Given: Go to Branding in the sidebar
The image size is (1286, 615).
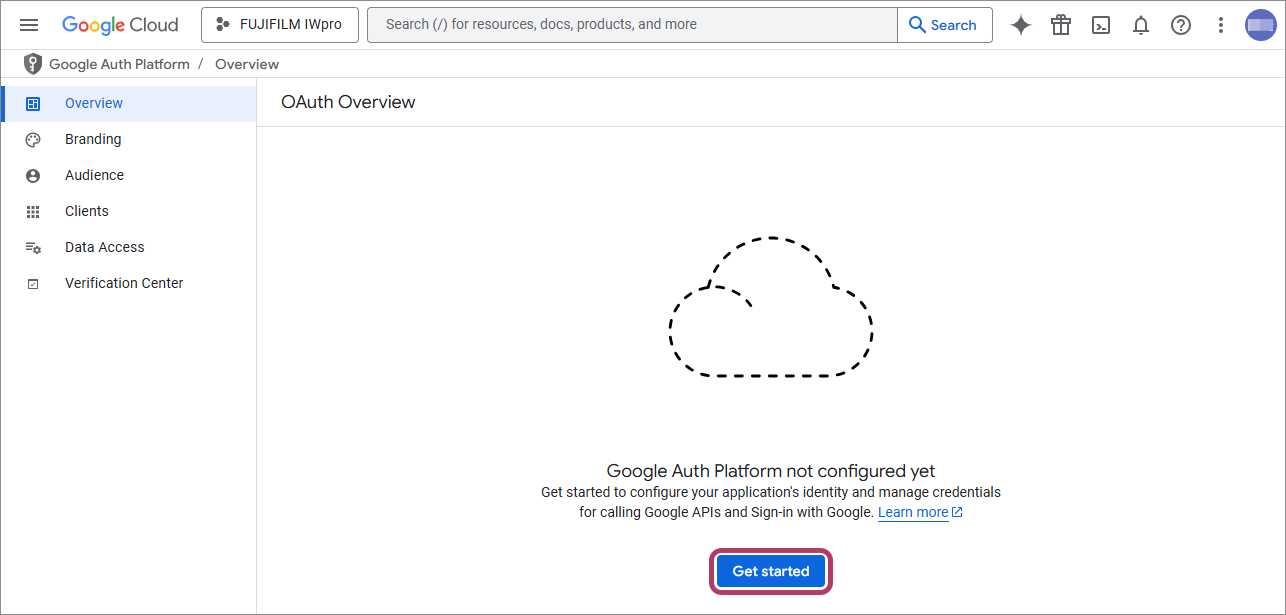Looking at the screenshot, I should pyautogui.click(x=93, y=139).
